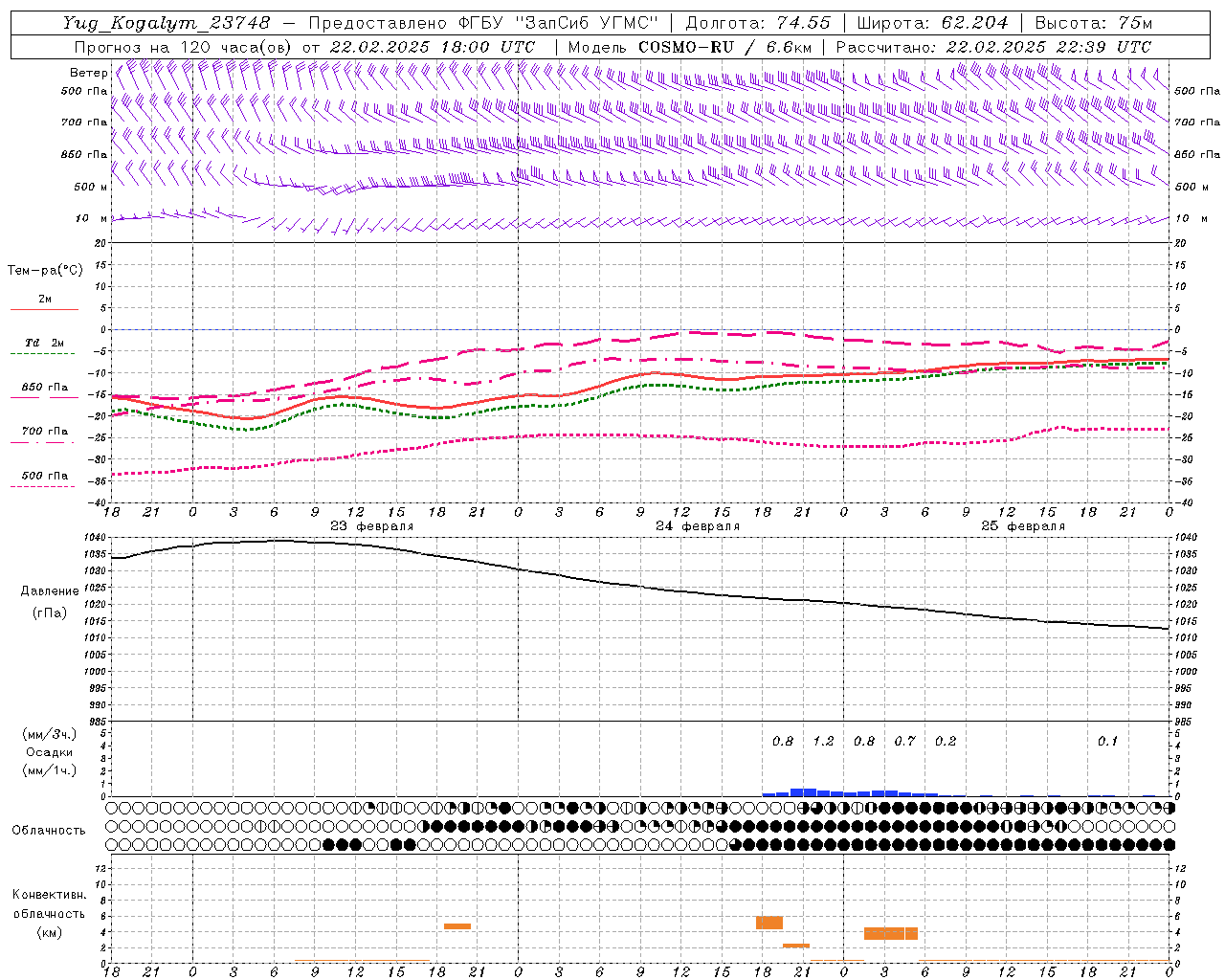Click the station title Yug_Kogalym_23748
The height and width of the screenshot is (980, 1225).
point(167,23)
